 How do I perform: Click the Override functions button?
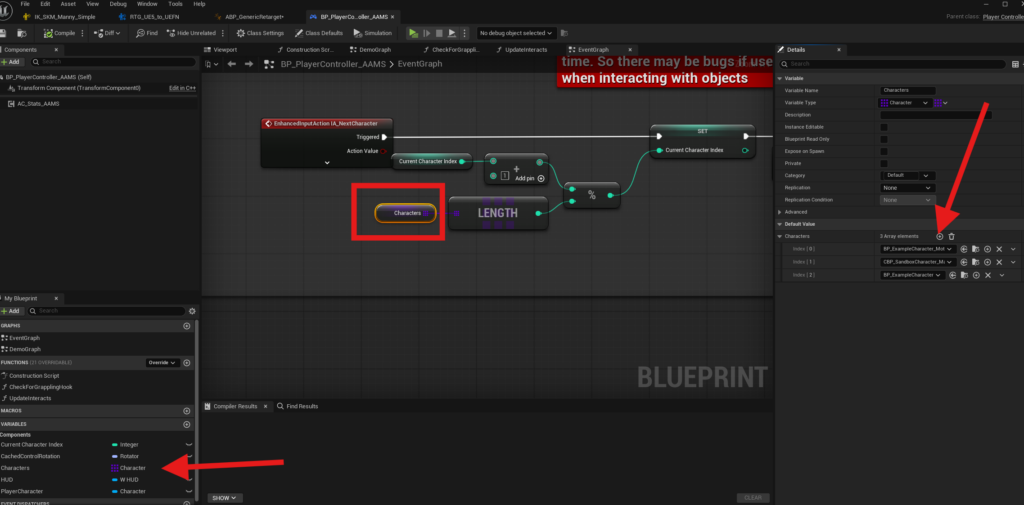tap(162, 362)
